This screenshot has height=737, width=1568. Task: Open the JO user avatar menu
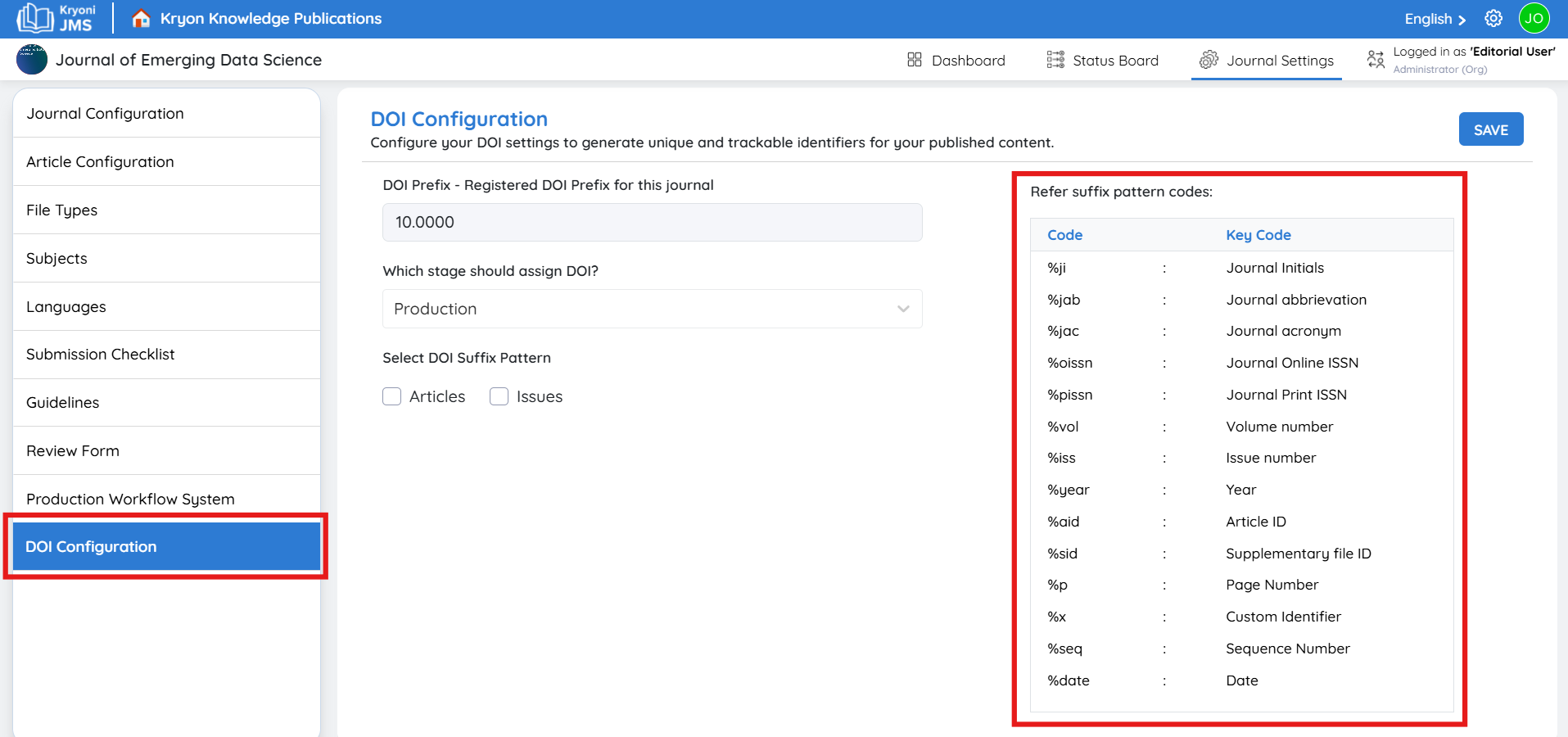click(1534, 18)
